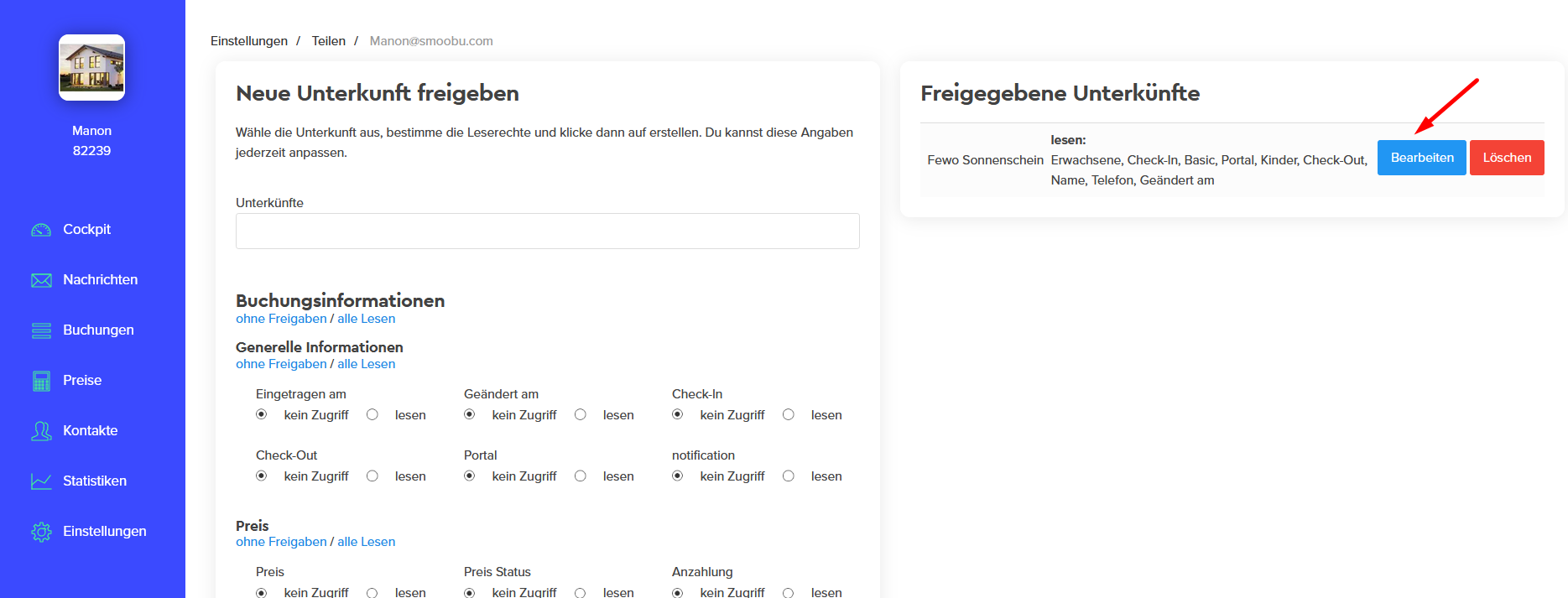Open the Preise calculator icon
Viewport: 1568px width, 598px height.
click(x=41, y=381)
